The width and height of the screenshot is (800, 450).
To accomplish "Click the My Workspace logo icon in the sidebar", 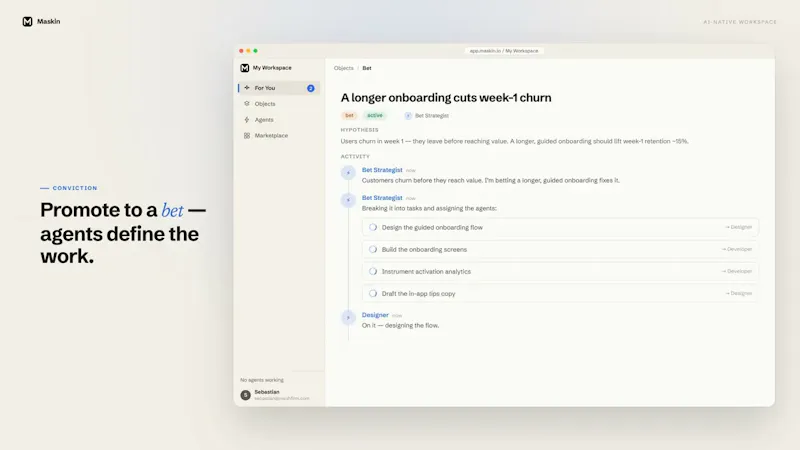I will click(x=244, y=68).
